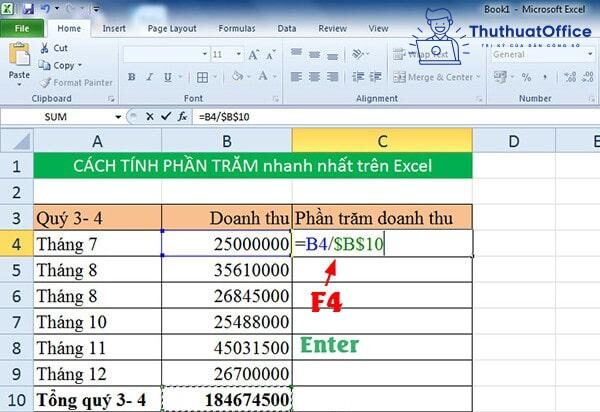
Task: Click the Save icon in quick access toolbar
Action: click(x=28, y=8)
